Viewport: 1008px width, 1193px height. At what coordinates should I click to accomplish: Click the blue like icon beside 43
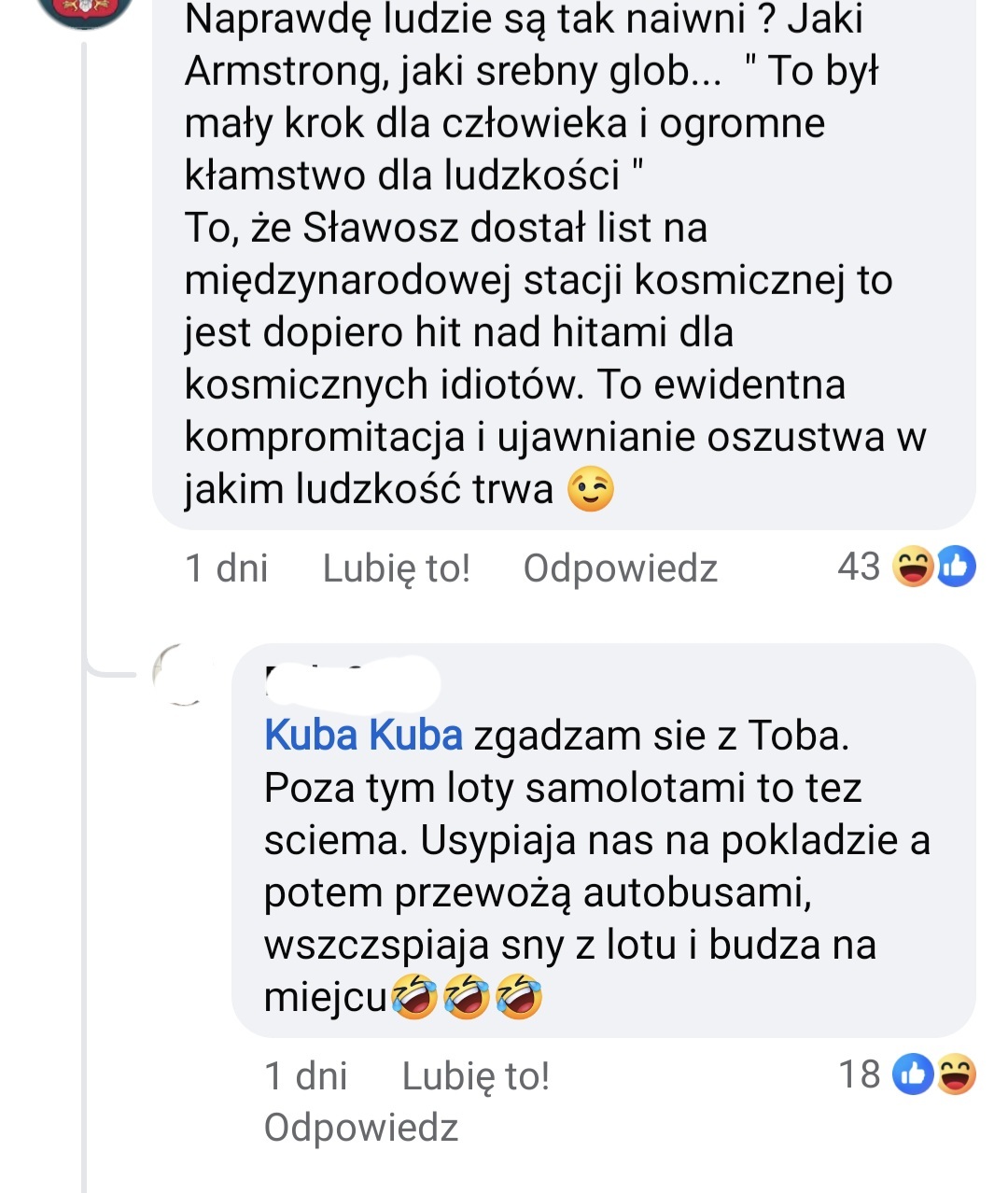(x=955, y=567)
